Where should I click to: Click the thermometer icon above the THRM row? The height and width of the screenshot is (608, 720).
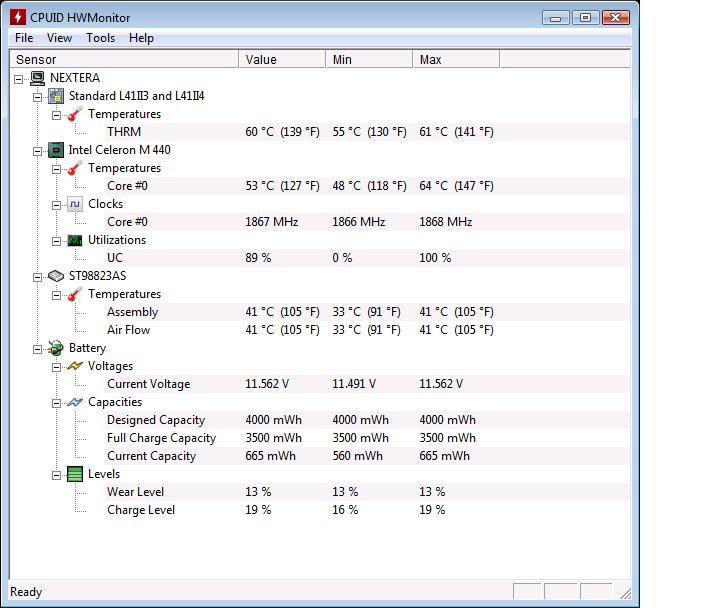point(74,114)
